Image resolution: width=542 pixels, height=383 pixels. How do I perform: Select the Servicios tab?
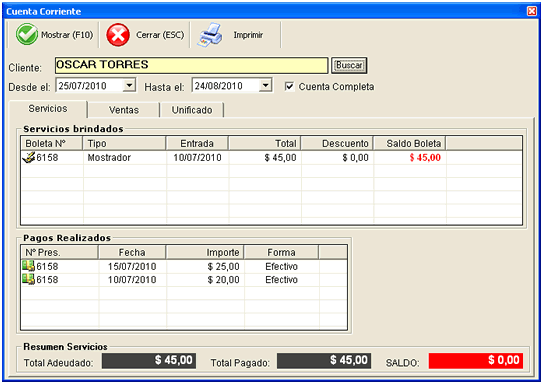click(48, 109)
